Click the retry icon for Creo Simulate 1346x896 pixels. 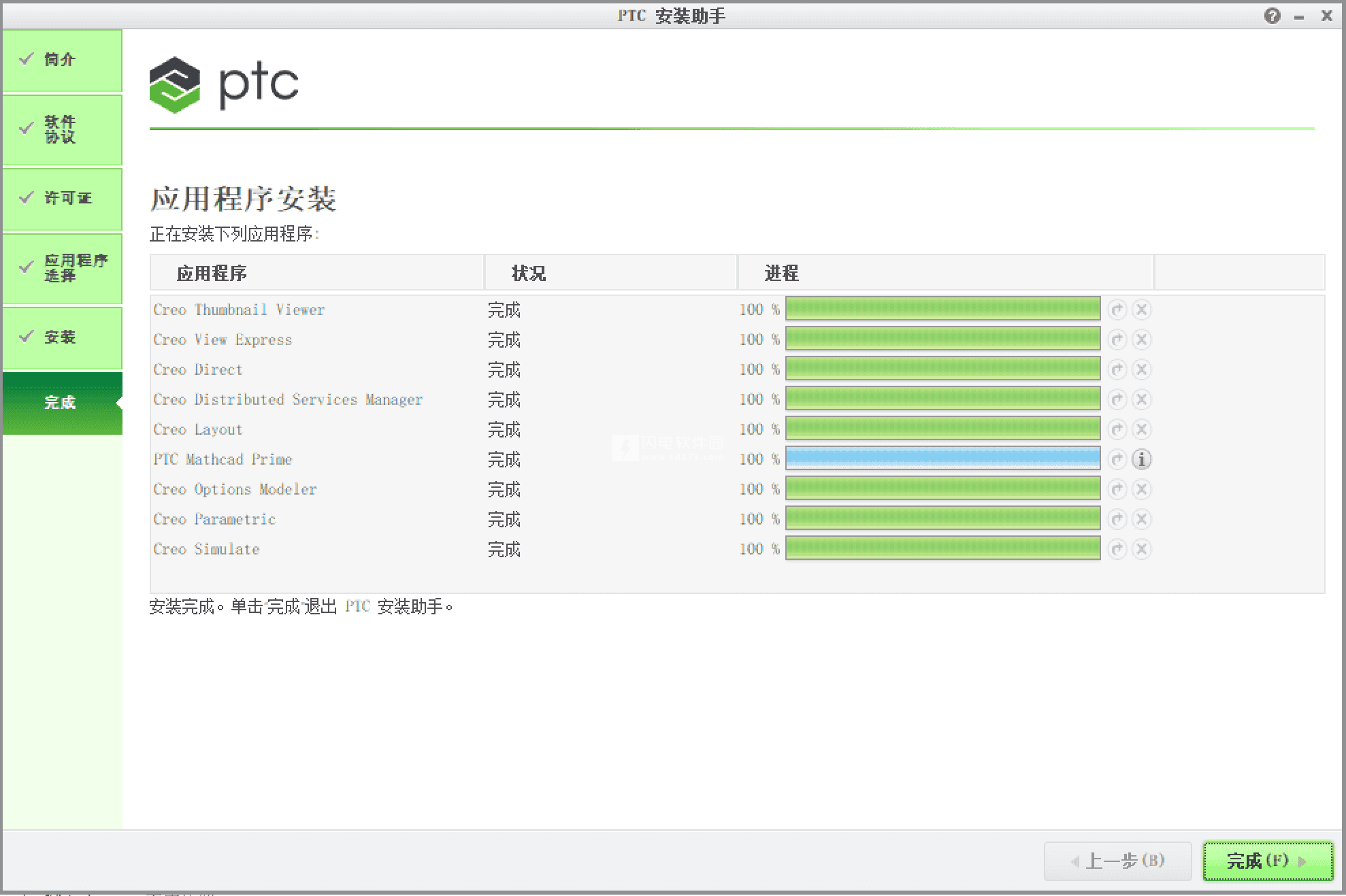[x=1117, y=549]
